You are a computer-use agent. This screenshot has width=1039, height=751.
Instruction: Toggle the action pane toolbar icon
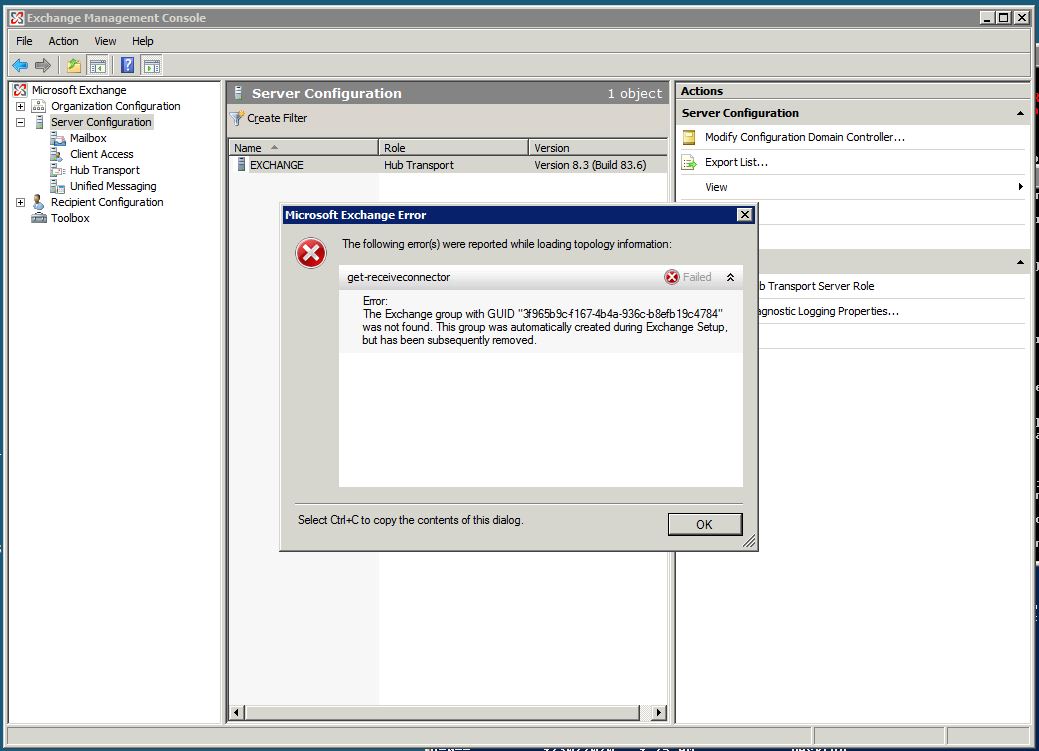(152, 65)
